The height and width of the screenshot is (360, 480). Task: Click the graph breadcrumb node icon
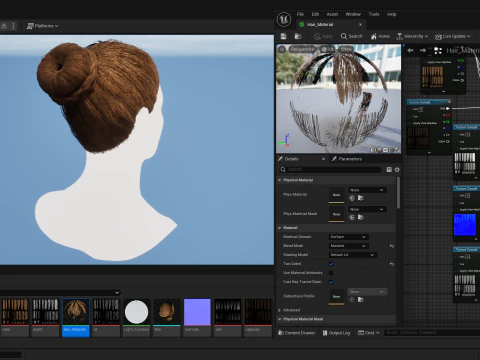pyautogui.click(x=438, y=50)
